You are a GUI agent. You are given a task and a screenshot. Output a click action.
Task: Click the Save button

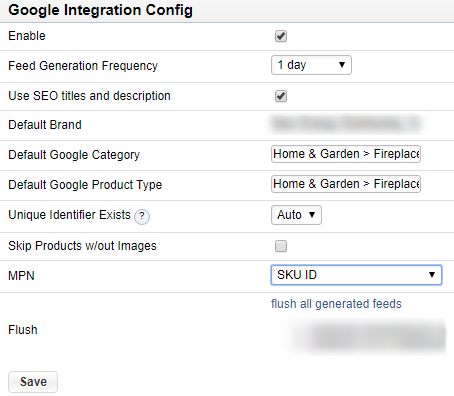click(33, 382)
